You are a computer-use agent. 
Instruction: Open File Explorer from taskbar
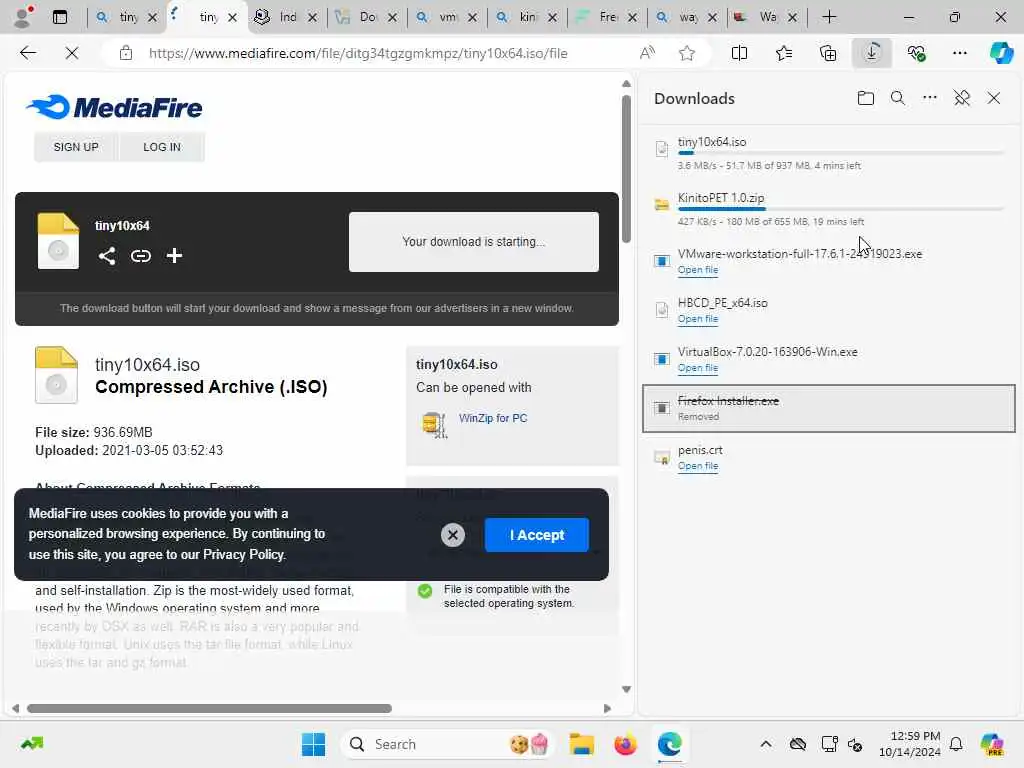click(581, 744)
